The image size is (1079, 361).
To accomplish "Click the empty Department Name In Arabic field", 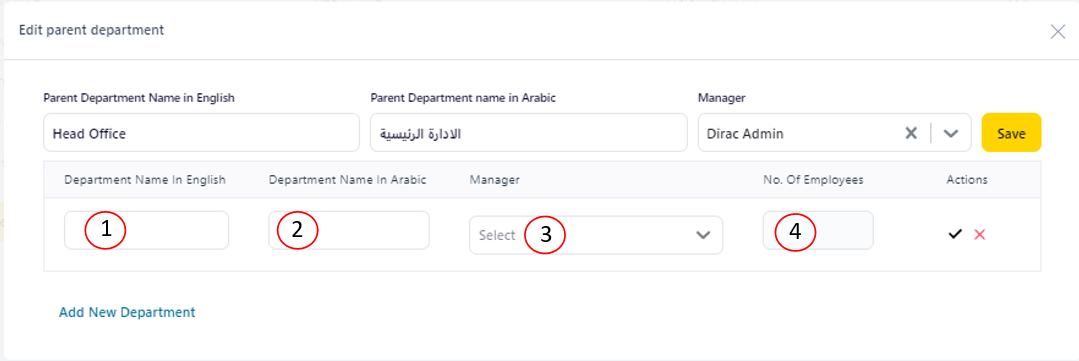I will [x=349, y=230].
